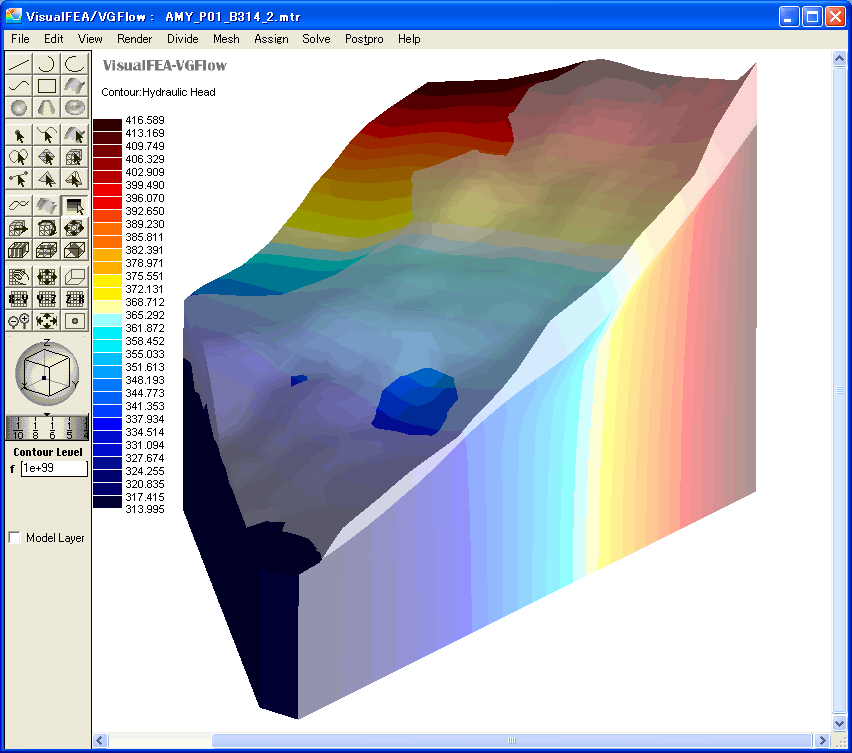The height and width of the screenshot is (753, 852).
Task: Click the 1/8 mark on scale ruler
Action: click(x=36, y=429)
